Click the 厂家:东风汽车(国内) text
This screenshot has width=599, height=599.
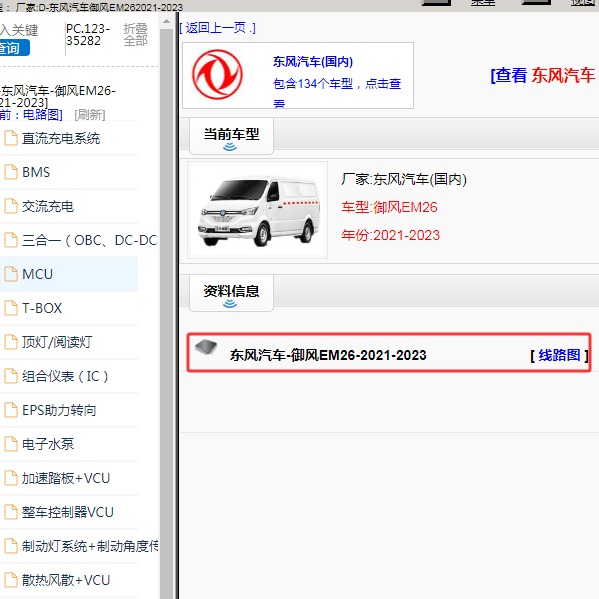click(x=404, y=179)
